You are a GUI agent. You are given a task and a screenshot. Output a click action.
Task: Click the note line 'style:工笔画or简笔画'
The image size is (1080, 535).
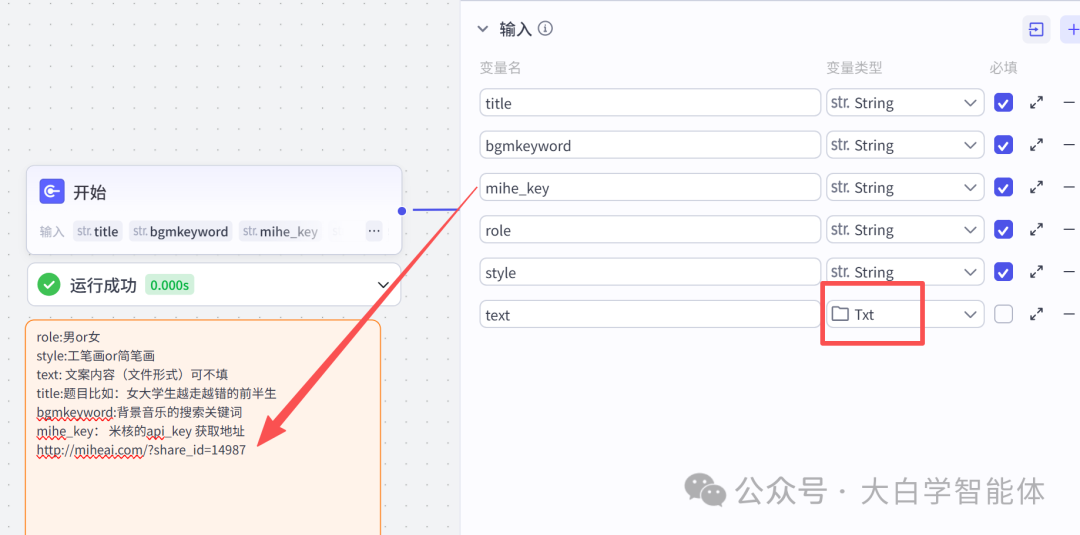coord(96,356)
